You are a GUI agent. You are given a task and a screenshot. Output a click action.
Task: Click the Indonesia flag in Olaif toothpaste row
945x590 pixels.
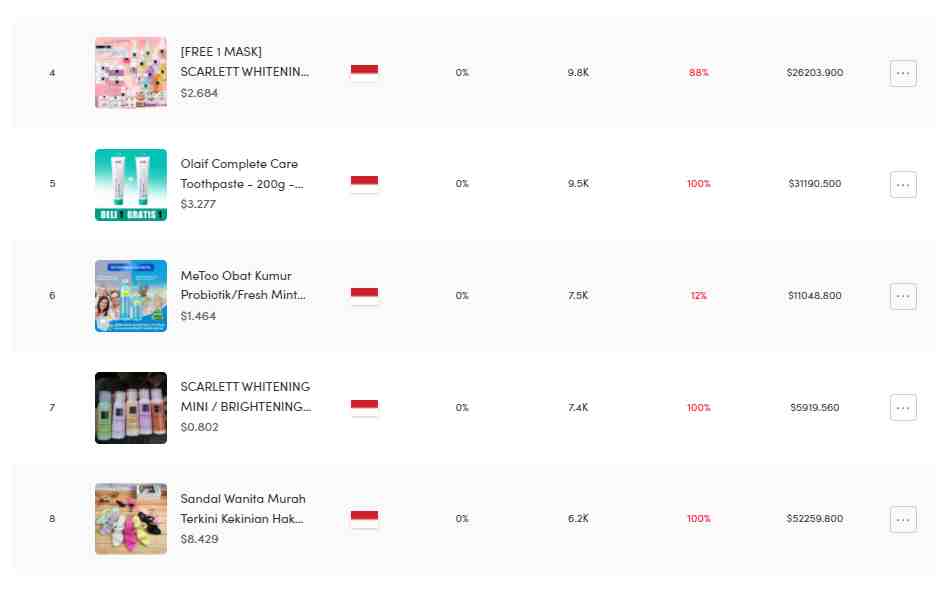click(364, 184)
